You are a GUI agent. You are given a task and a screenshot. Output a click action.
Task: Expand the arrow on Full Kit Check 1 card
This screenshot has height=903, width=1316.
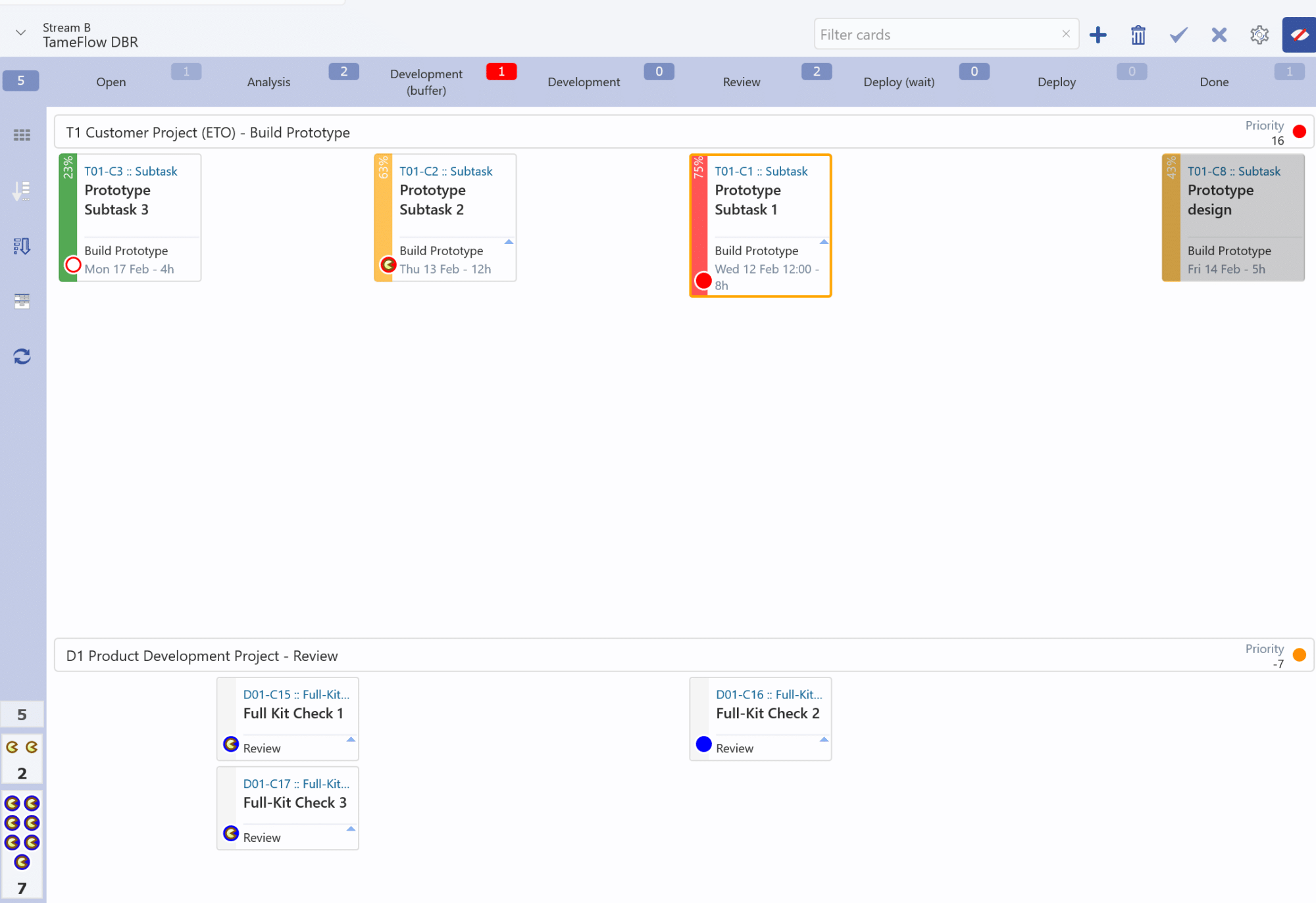click(351, 740)
